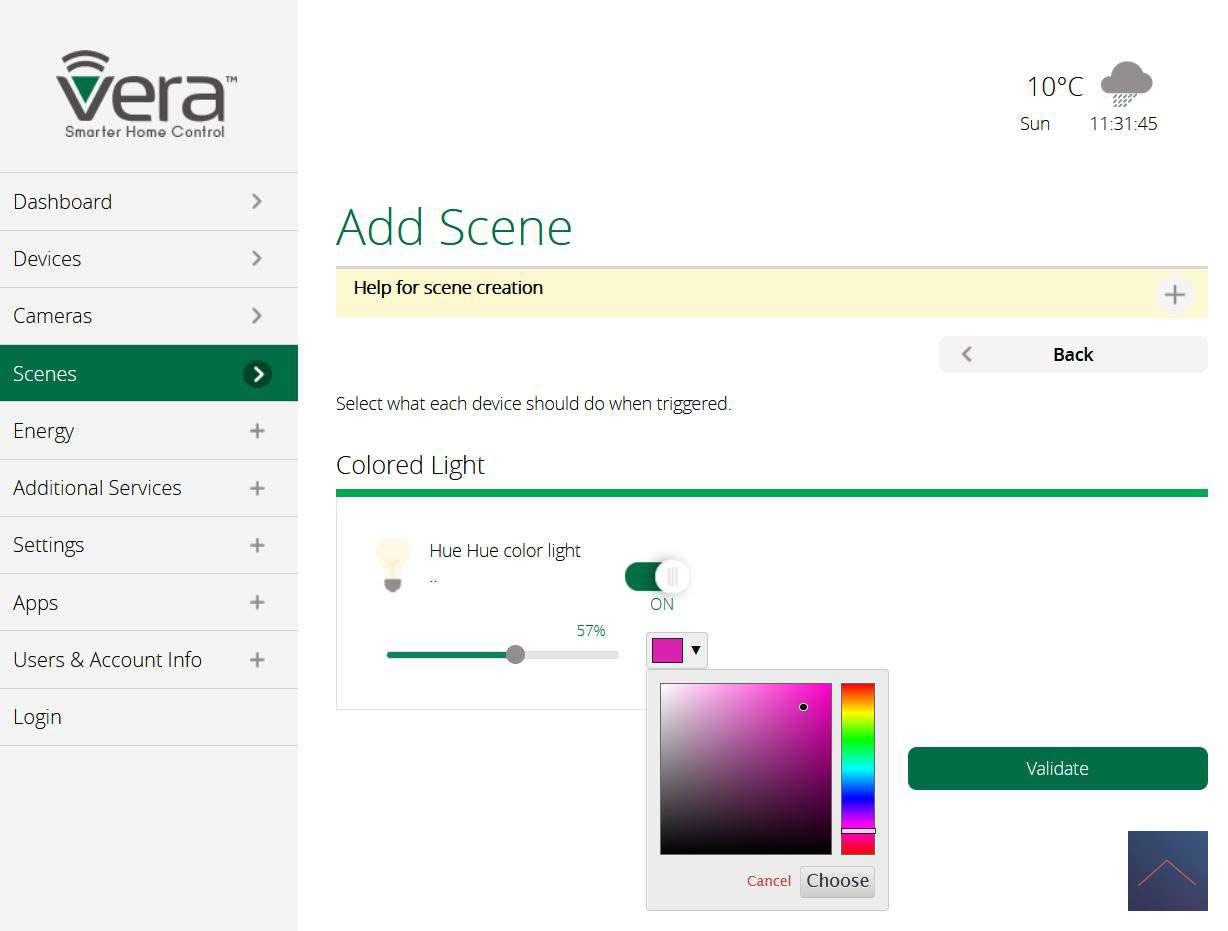Screen dimensions: 1228x931
Task: Expand the Apps menu section
Action: tap(257, 603)
